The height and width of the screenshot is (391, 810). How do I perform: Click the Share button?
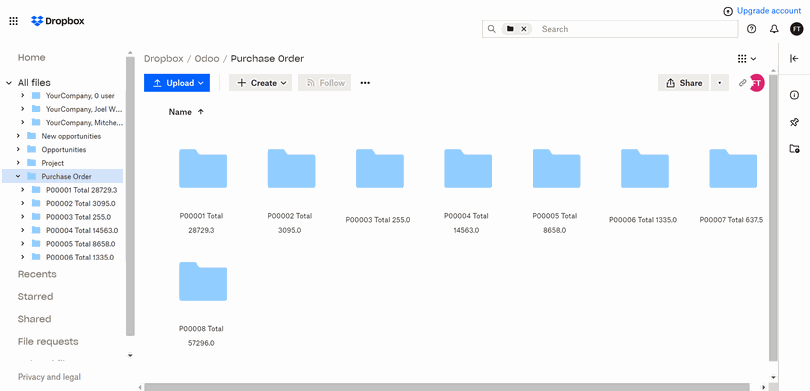pos(684,83)
